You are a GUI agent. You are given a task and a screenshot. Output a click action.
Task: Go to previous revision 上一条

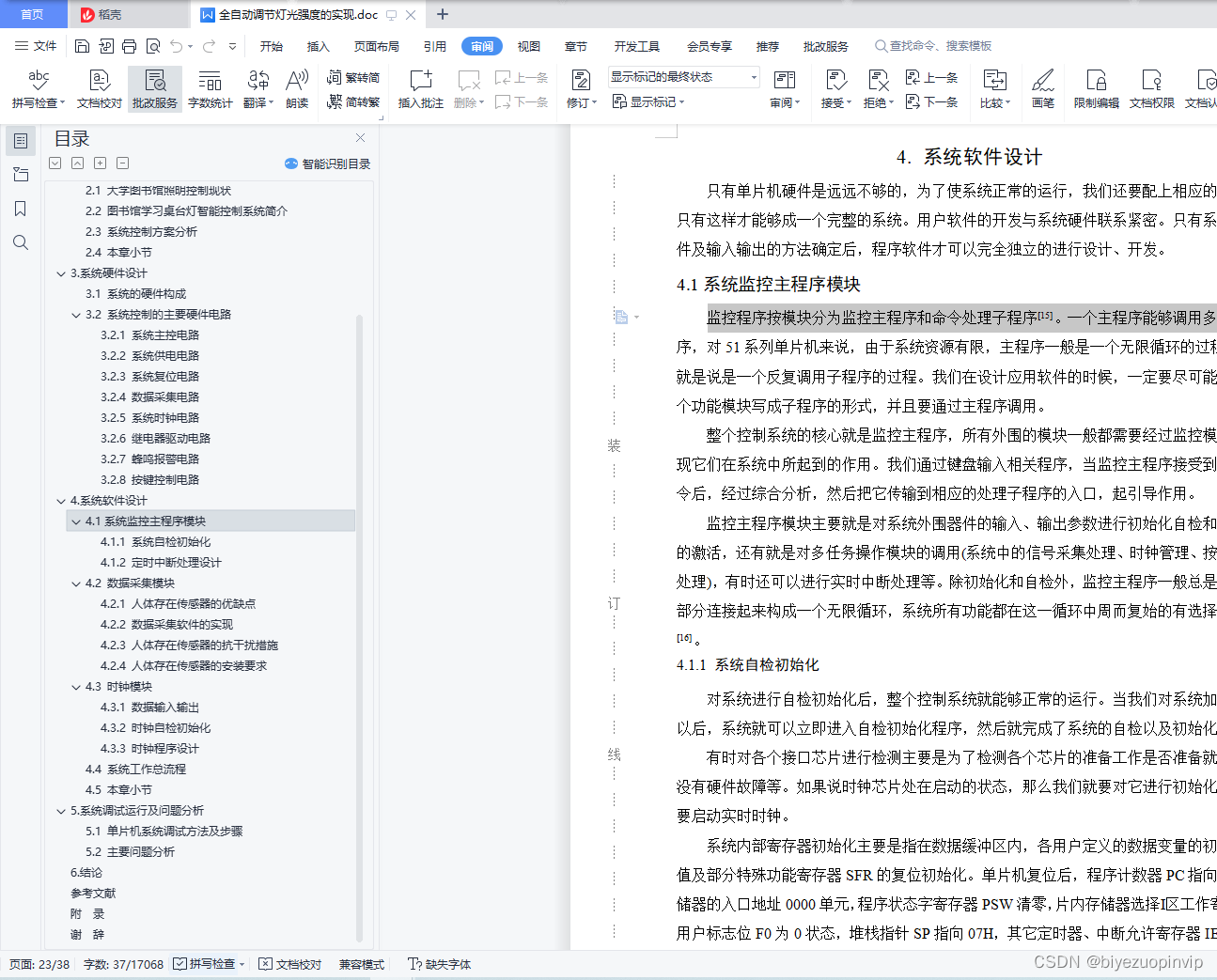(931, 78)
